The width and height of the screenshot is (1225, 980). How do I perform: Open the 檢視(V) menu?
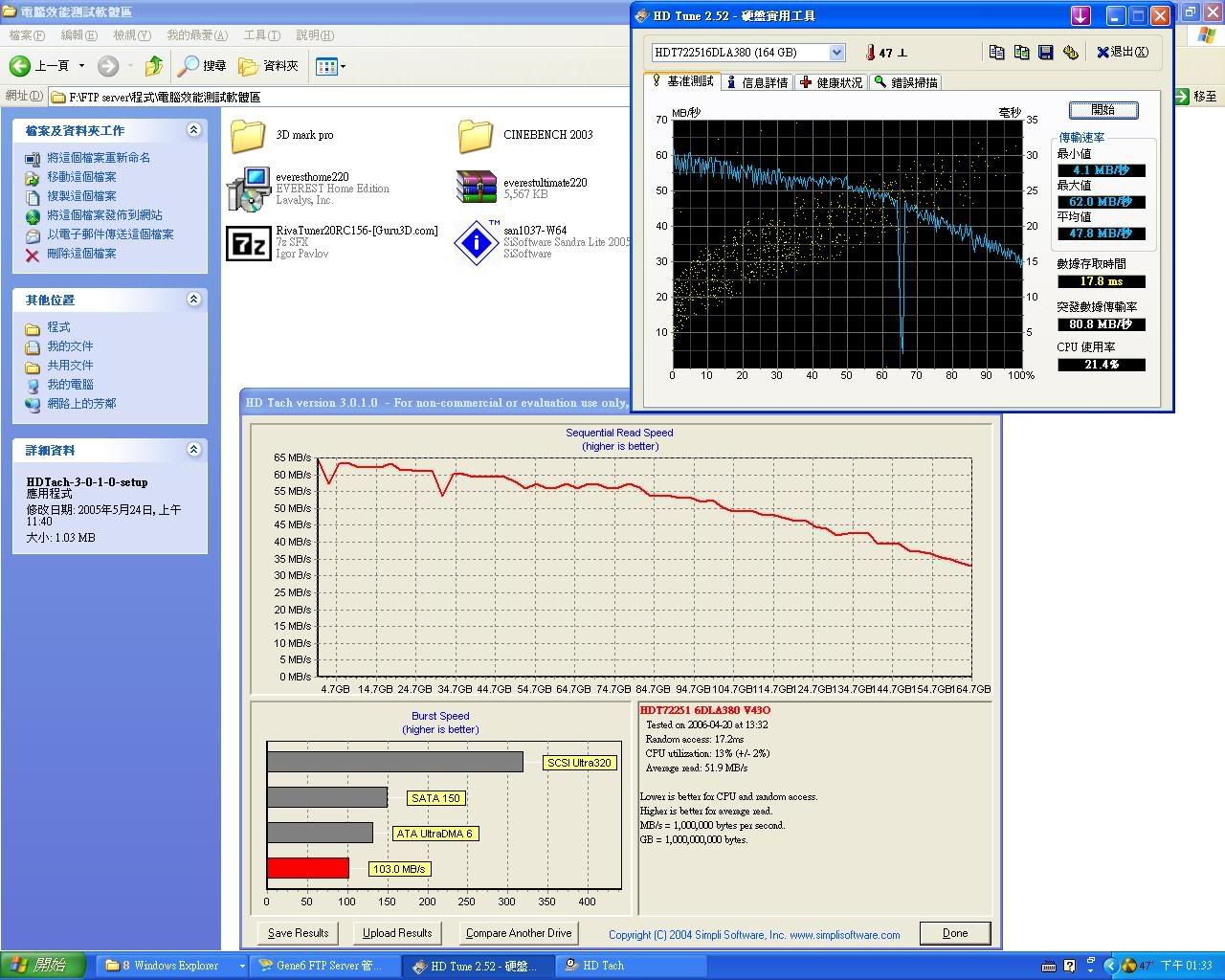(x=131, y=35)
